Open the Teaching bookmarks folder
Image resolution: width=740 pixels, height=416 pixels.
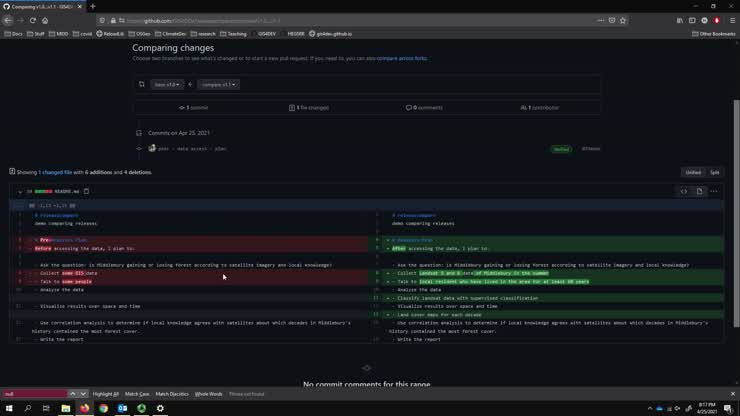[x=233, y=34]
